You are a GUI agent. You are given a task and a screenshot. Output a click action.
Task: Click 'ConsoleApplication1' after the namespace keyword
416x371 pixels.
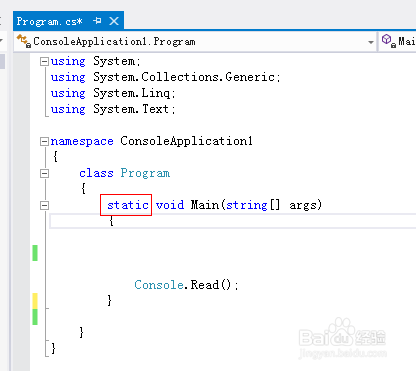tap(186, 141)
